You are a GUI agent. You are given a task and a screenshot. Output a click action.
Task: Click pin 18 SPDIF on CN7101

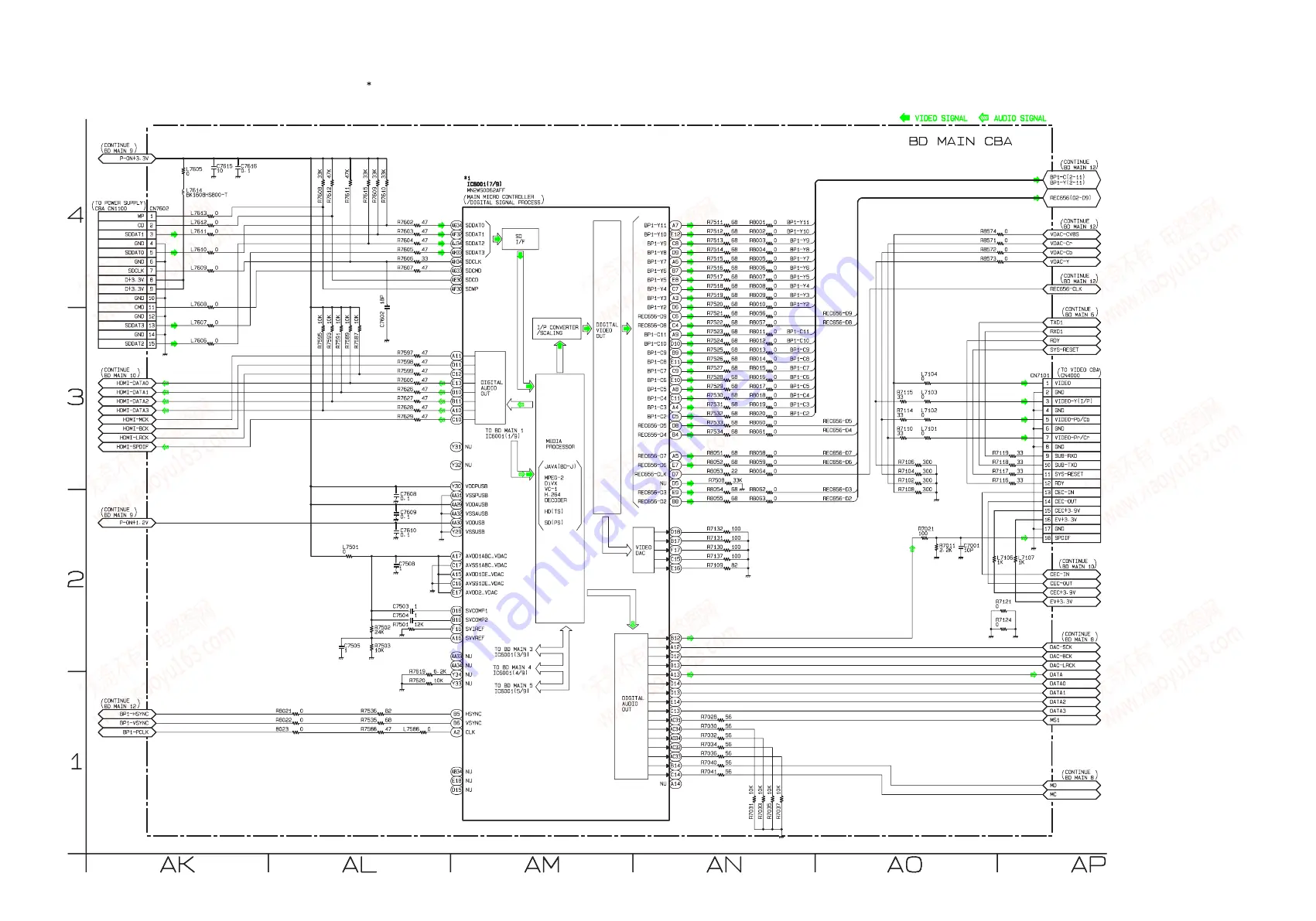1072,538
